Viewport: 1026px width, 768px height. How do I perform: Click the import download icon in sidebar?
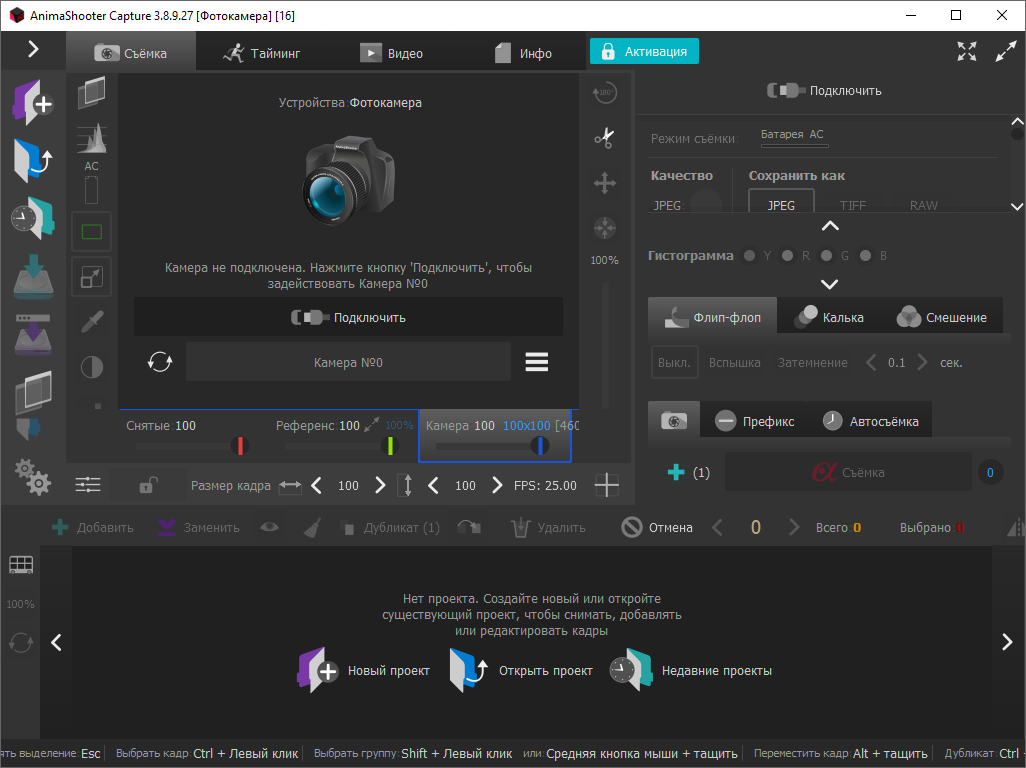[33, 276]
